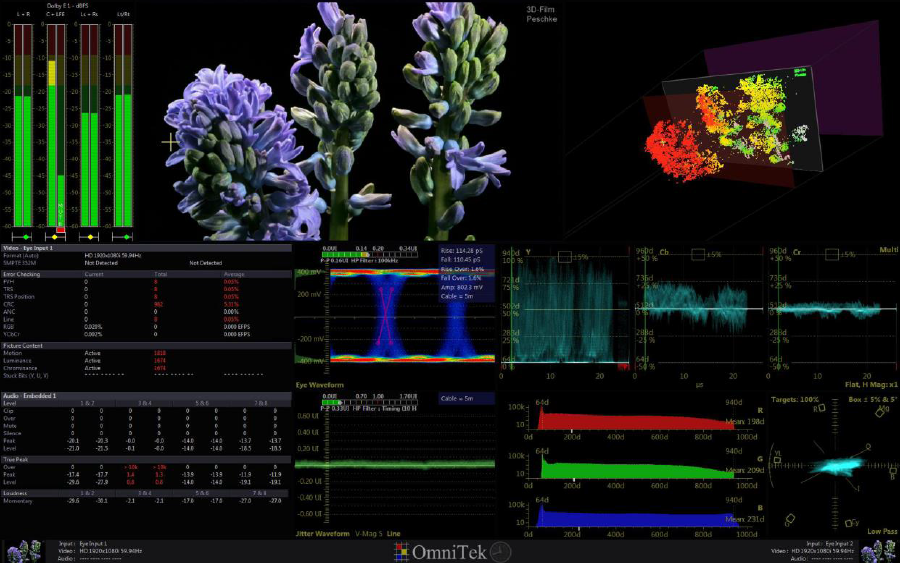Click the Dolby E 1 - dBFS title
900x563 pixels.
68,6
